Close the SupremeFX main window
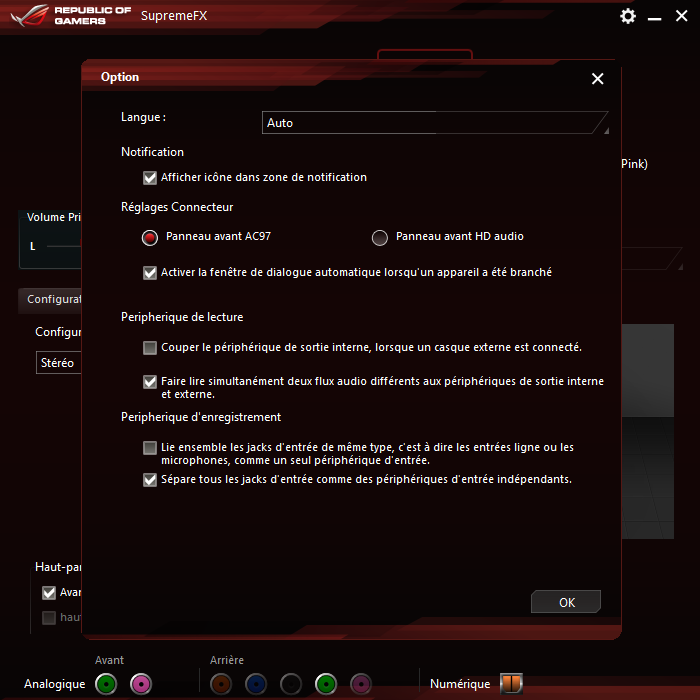This screenshot has height=700, width=700. (681, 16)
